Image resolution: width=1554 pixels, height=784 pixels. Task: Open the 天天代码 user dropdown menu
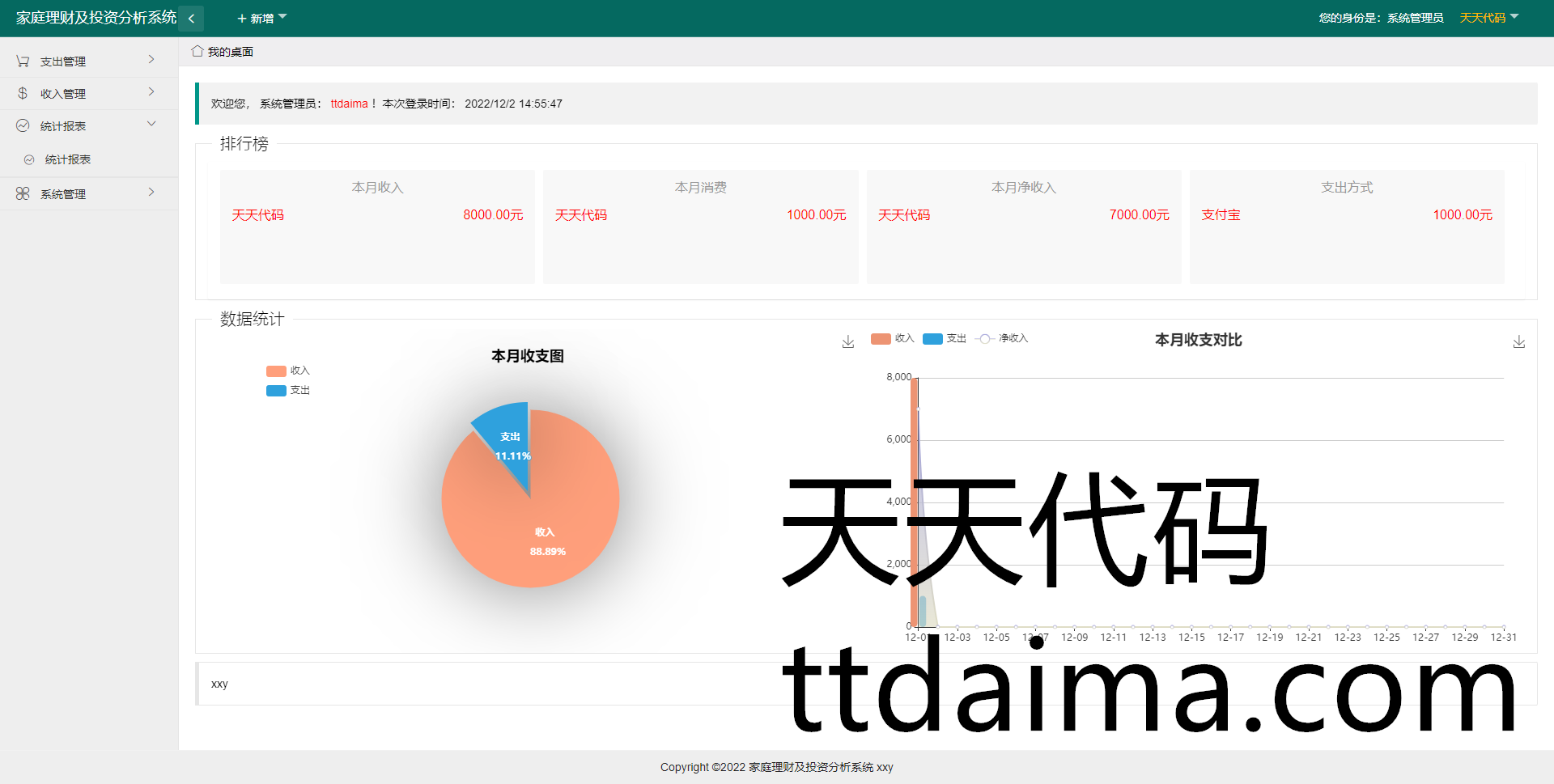(1488, 18)
